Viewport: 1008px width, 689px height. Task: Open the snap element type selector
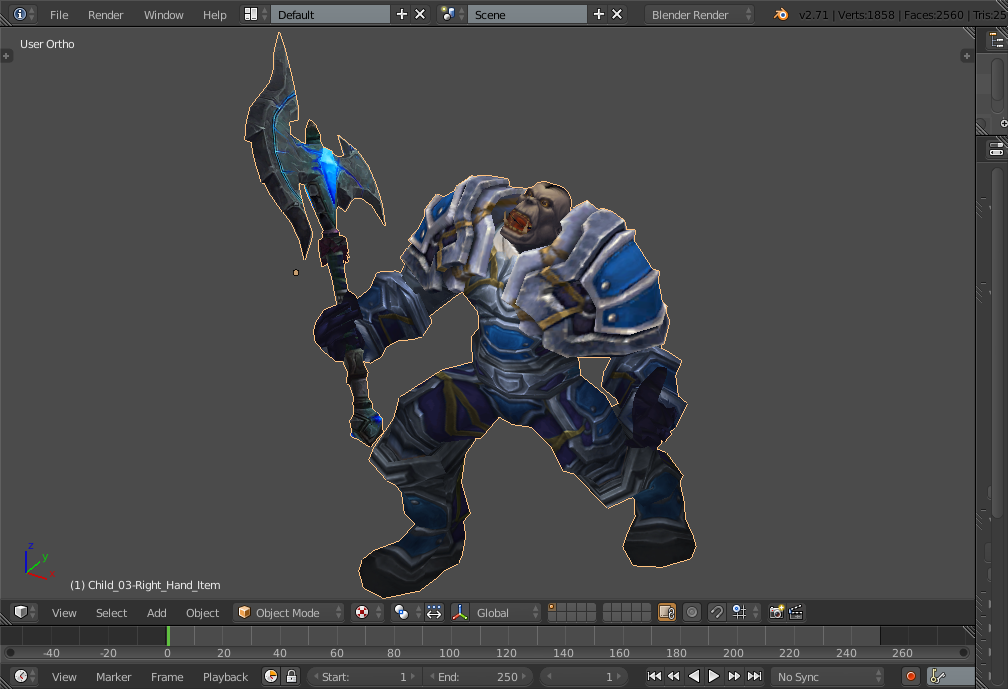pos(744,613)
